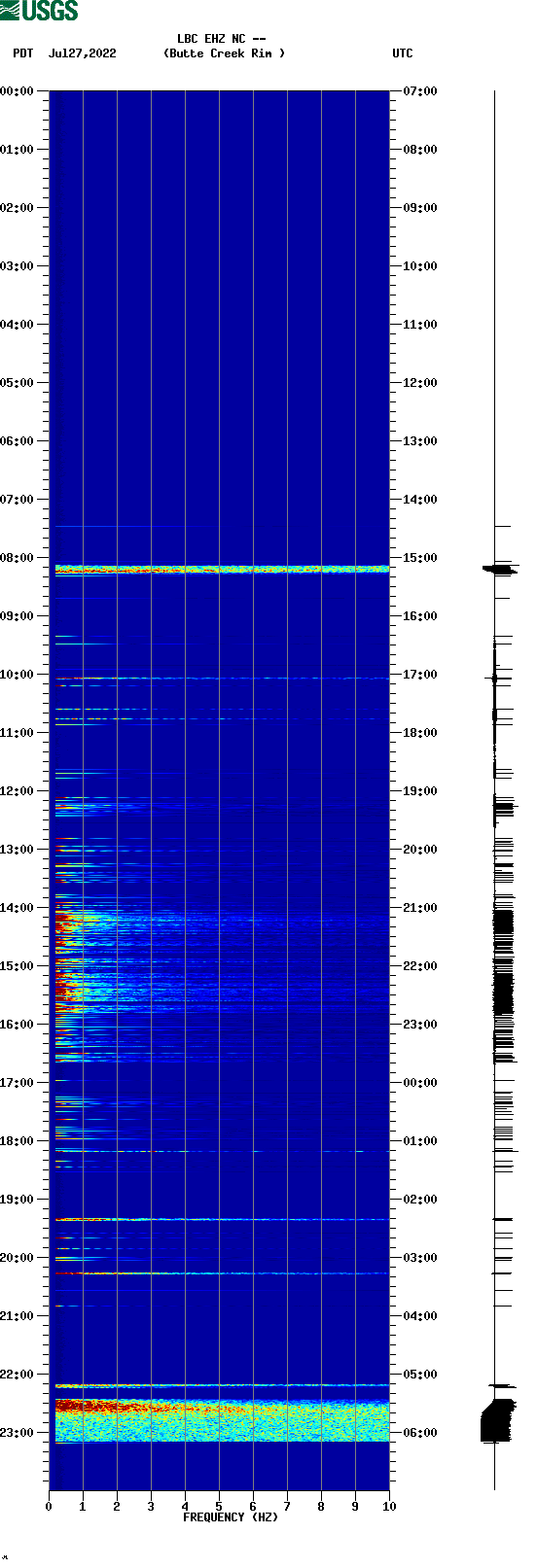Click the date 'Jul27,2022'
Image resolution: width=537 pixels, height=1568 pixels.
(x=83, y=53)
